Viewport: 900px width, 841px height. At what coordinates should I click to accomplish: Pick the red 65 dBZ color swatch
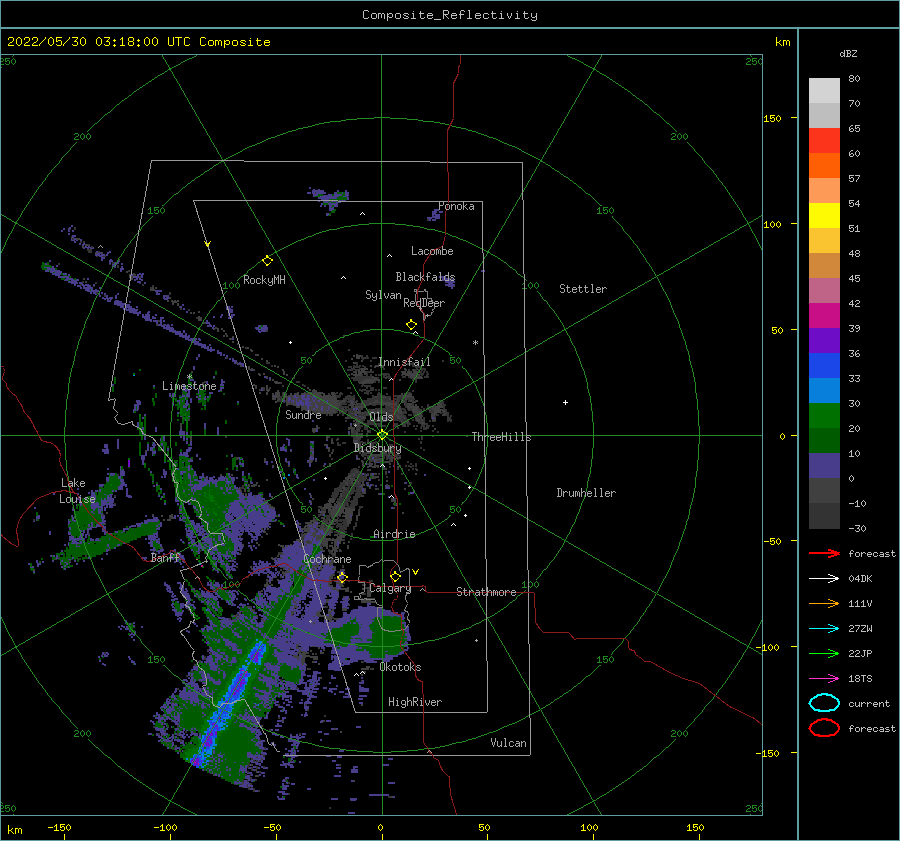coord(824,141)
